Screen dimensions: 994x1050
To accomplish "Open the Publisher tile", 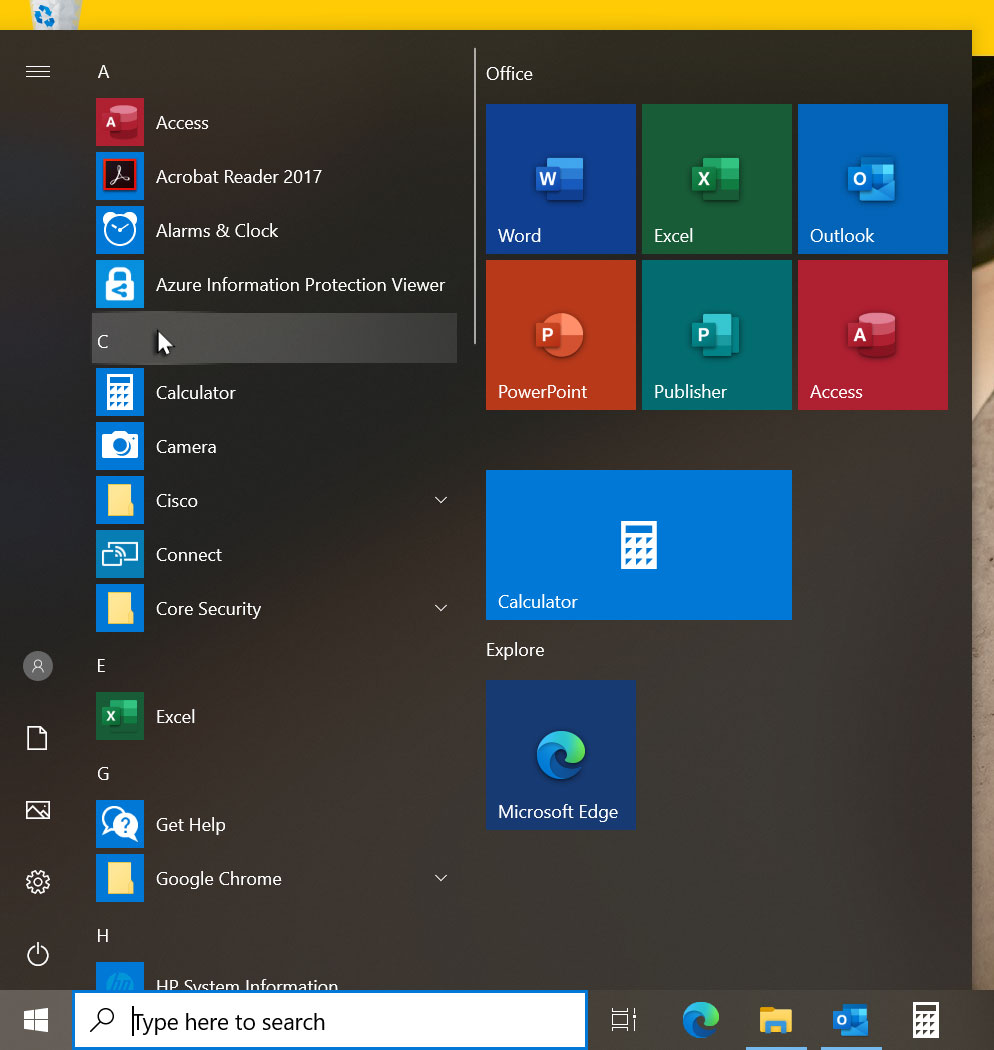I will coord(716,335).
